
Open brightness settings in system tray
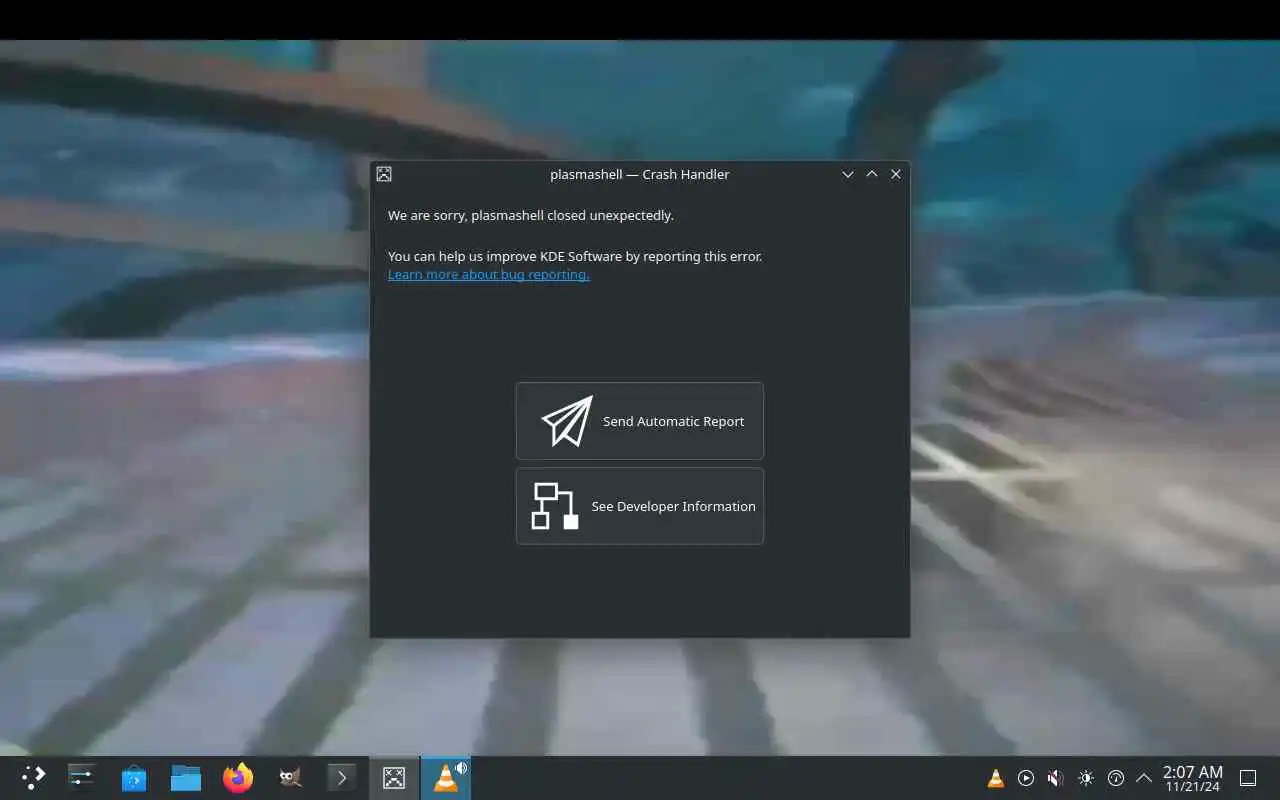(x=1086, y=778)
